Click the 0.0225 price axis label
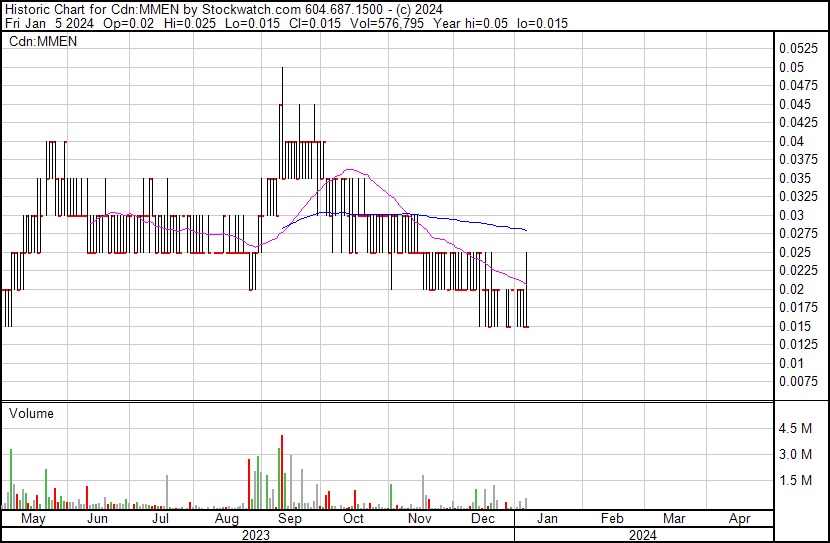This screenshot has height=543, width=830. [798, 270]
